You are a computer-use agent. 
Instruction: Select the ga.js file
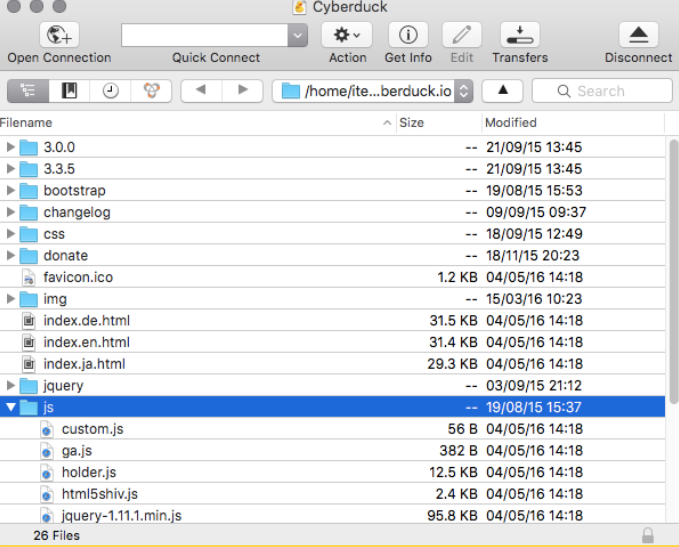pyautogui.click(x=332, y=451)
